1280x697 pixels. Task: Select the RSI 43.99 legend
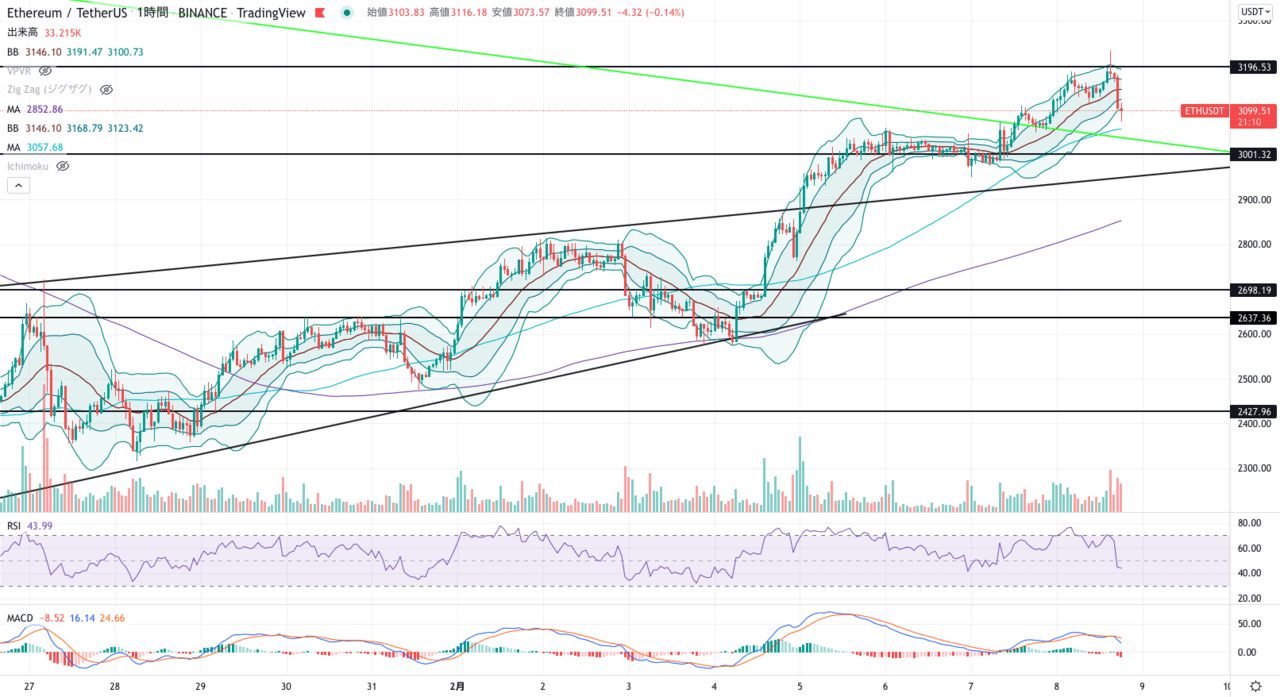pos(29,525)
